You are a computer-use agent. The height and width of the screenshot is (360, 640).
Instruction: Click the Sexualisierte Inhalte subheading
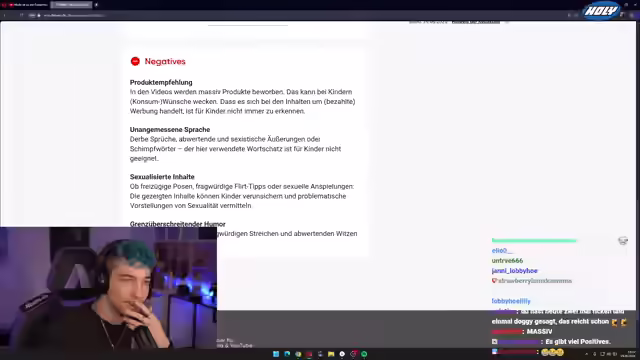point(162,177)
